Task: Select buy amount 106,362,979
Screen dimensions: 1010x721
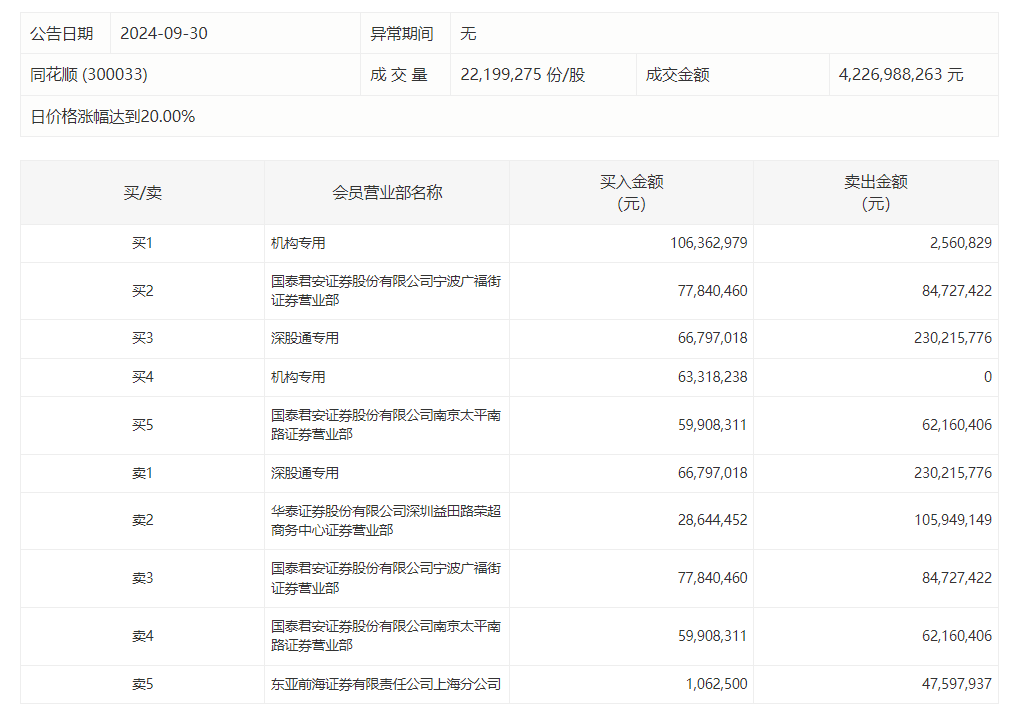Action: tap(709, 243)
